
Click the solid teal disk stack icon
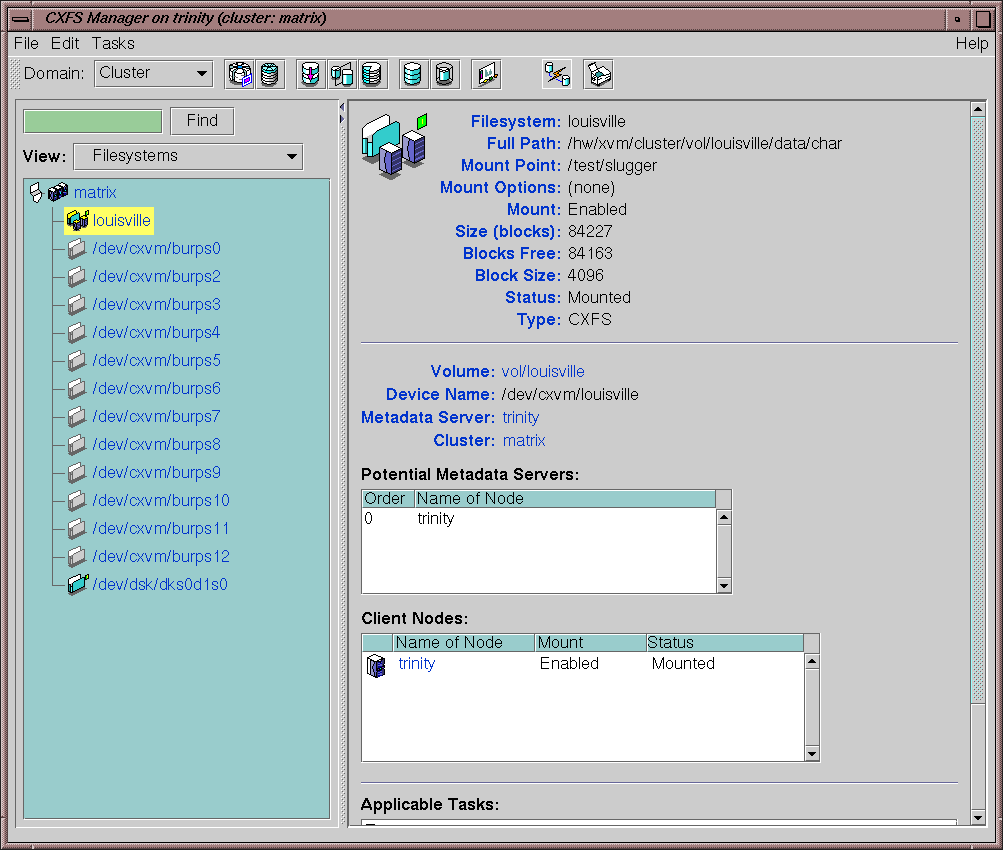pos(413,74)
